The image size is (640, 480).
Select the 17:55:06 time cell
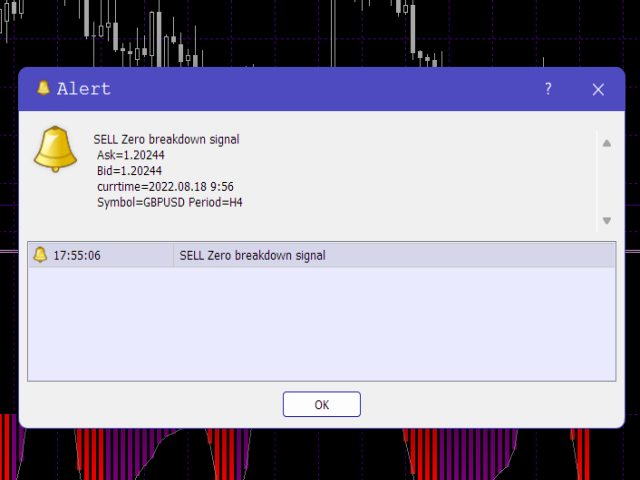(101, 255)
